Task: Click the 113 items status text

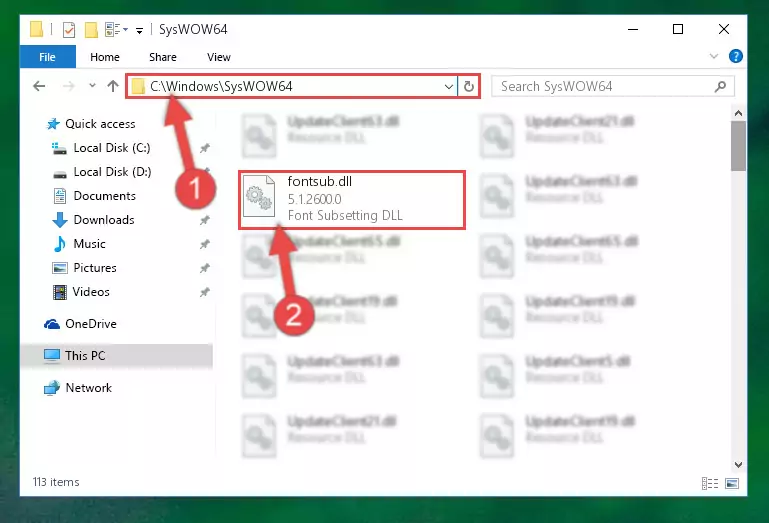Action: click(x=56, y=482)
